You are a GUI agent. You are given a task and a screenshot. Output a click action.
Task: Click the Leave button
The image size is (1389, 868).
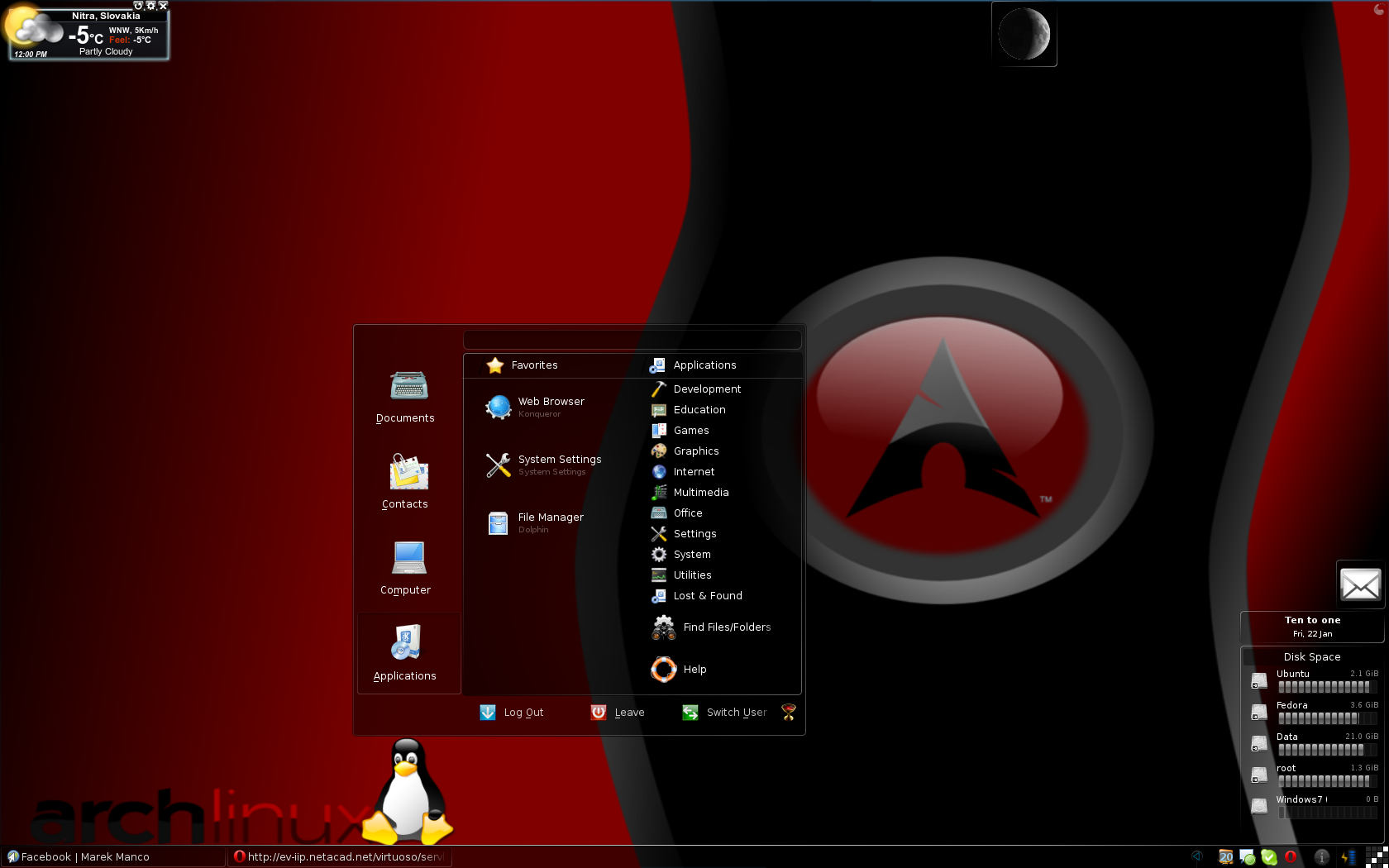point(618,713)
